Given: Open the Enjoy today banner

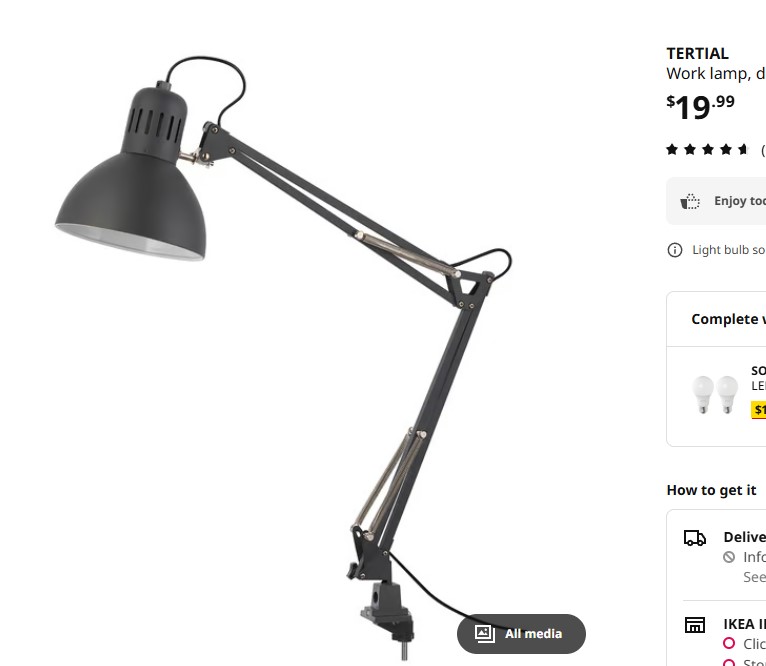Looking at the screenshot, I should coord(716,201).
